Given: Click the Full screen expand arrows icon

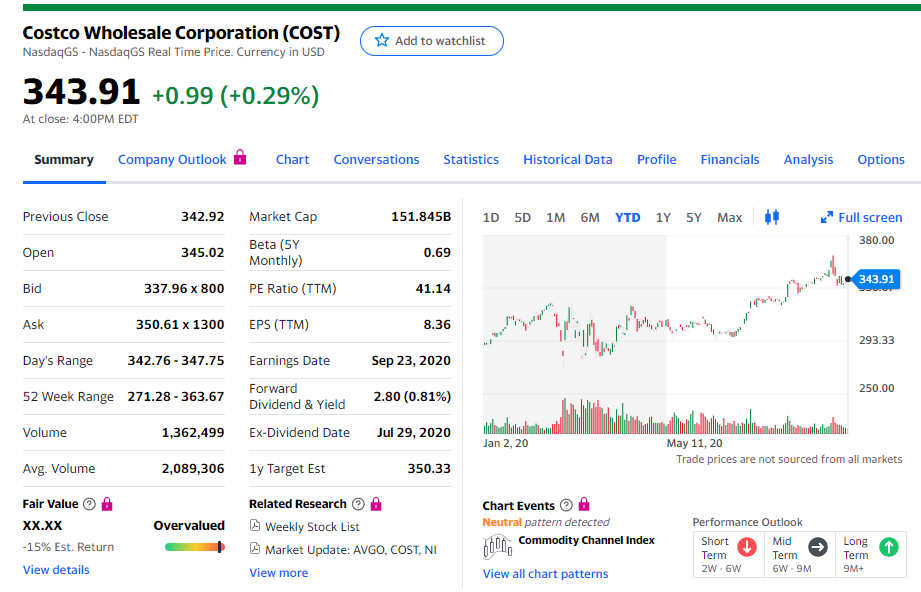Looking at the screenshot, I should coord(827,218).
